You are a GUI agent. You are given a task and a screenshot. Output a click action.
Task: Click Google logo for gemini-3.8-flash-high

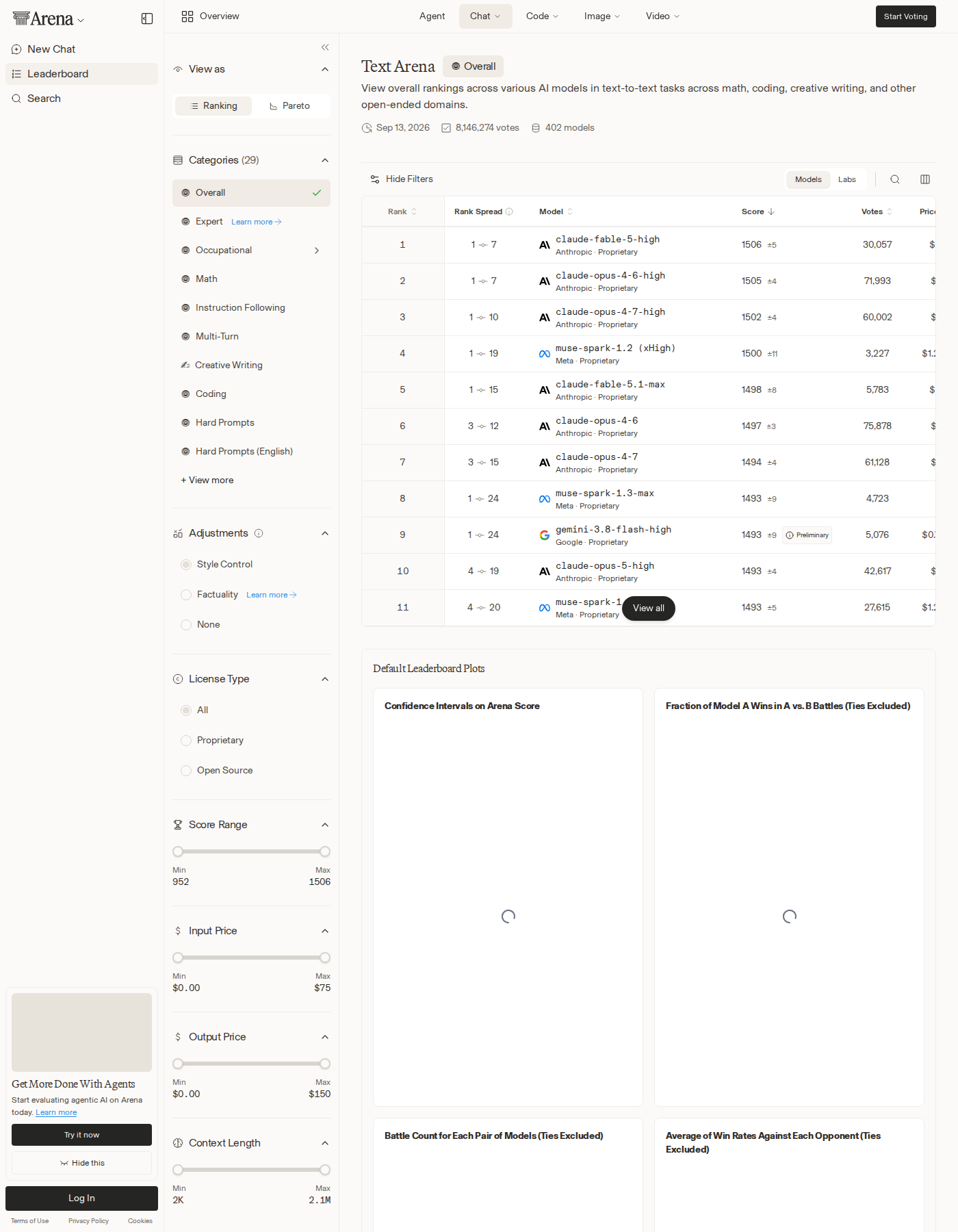tap(545, 535)
